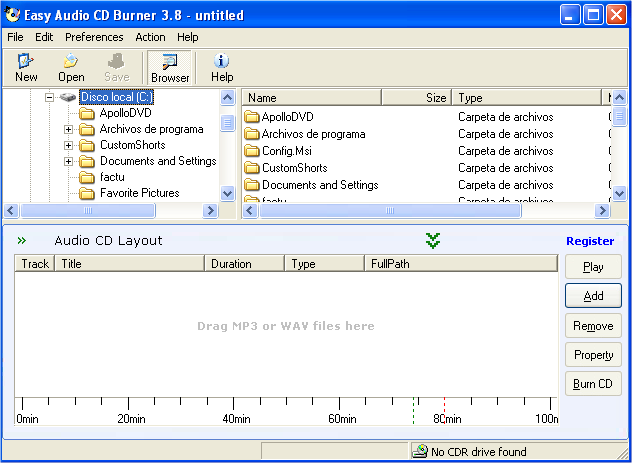Click the Track column header
The height and width of the screenshot is (463, 632).
(35, 264)
